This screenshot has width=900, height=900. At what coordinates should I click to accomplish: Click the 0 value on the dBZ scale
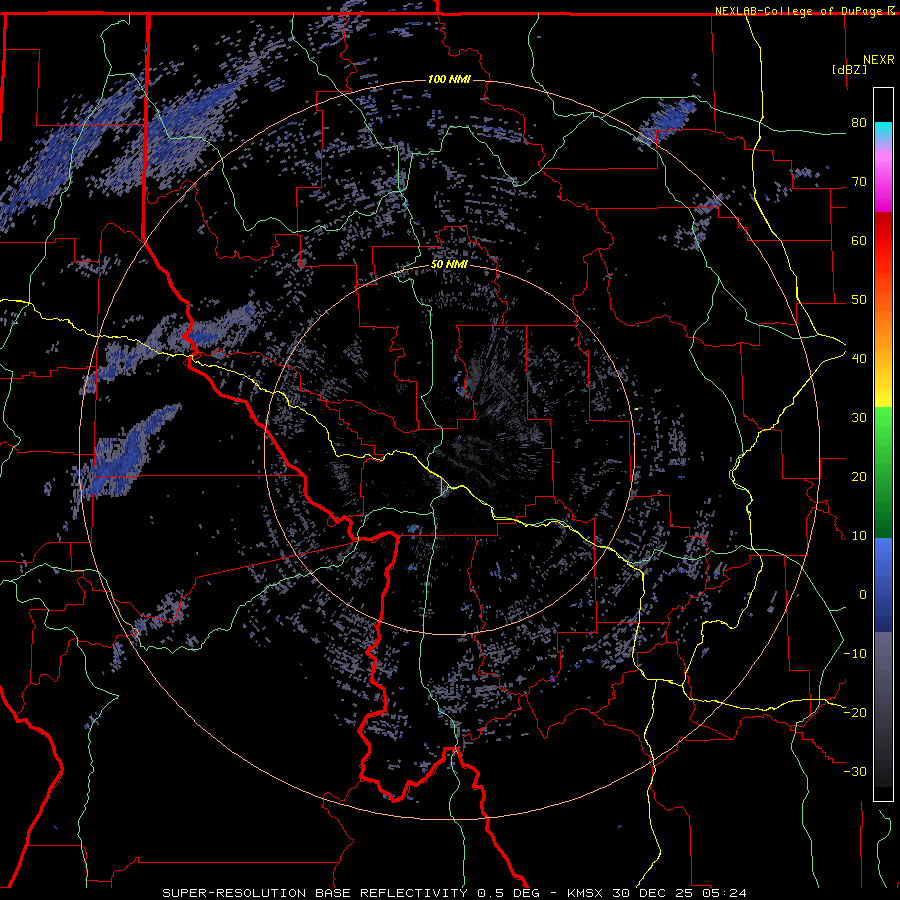pos(863,595)
